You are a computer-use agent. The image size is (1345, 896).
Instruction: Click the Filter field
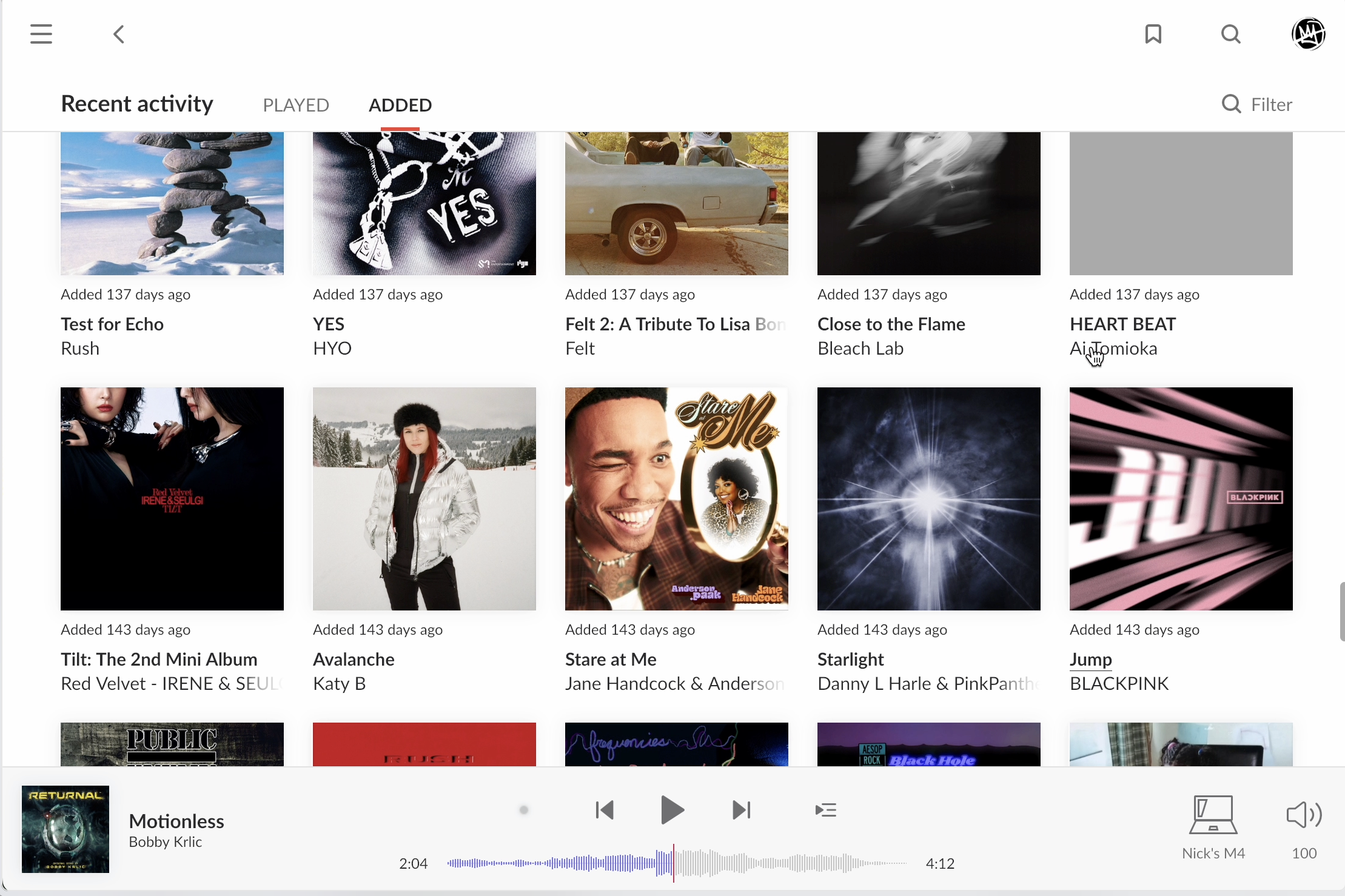[x=1271, y=104]
